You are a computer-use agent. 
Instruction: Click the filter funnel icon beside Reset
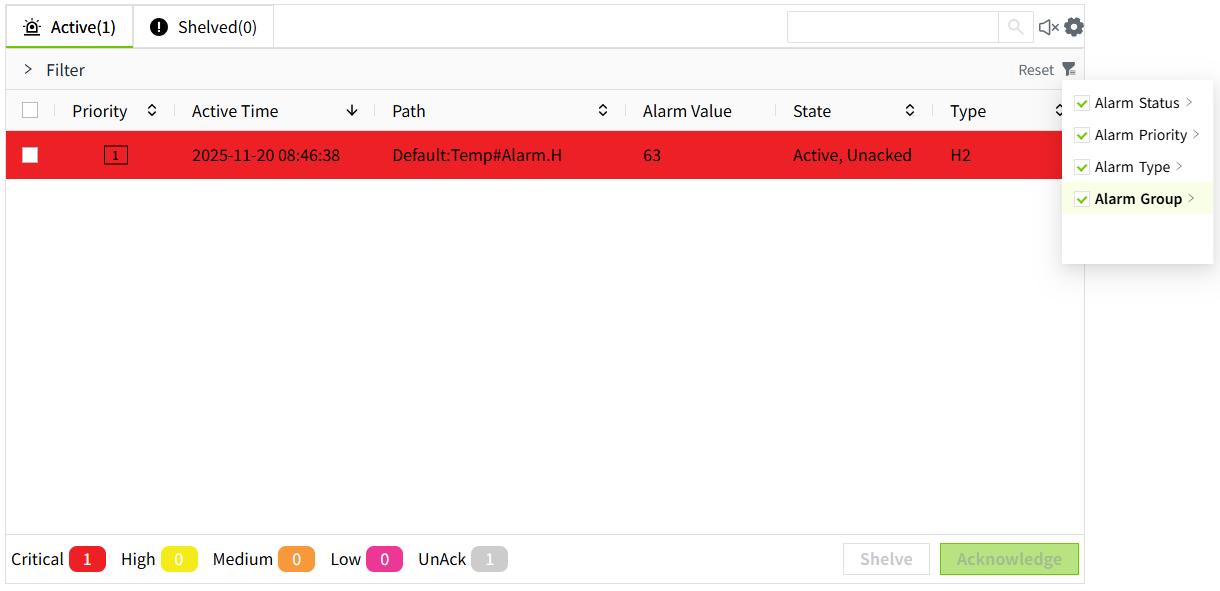1069,70
